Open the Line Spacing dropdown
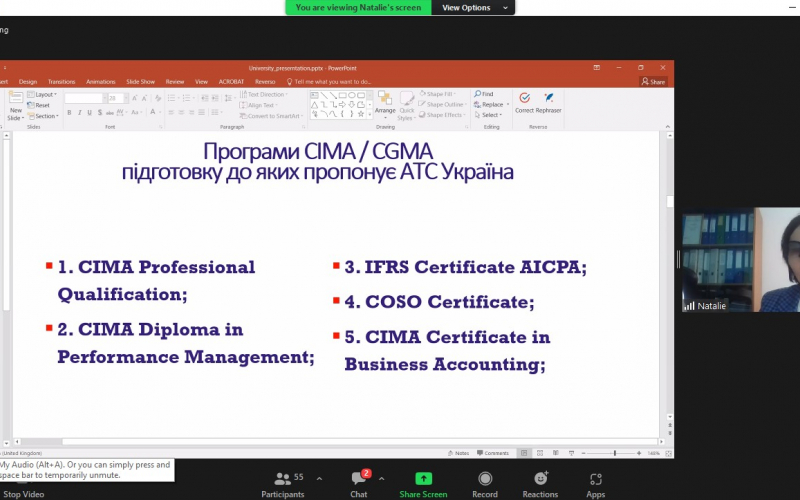Image resolution: width=800 pixels, height=500 pixels. 229,98
